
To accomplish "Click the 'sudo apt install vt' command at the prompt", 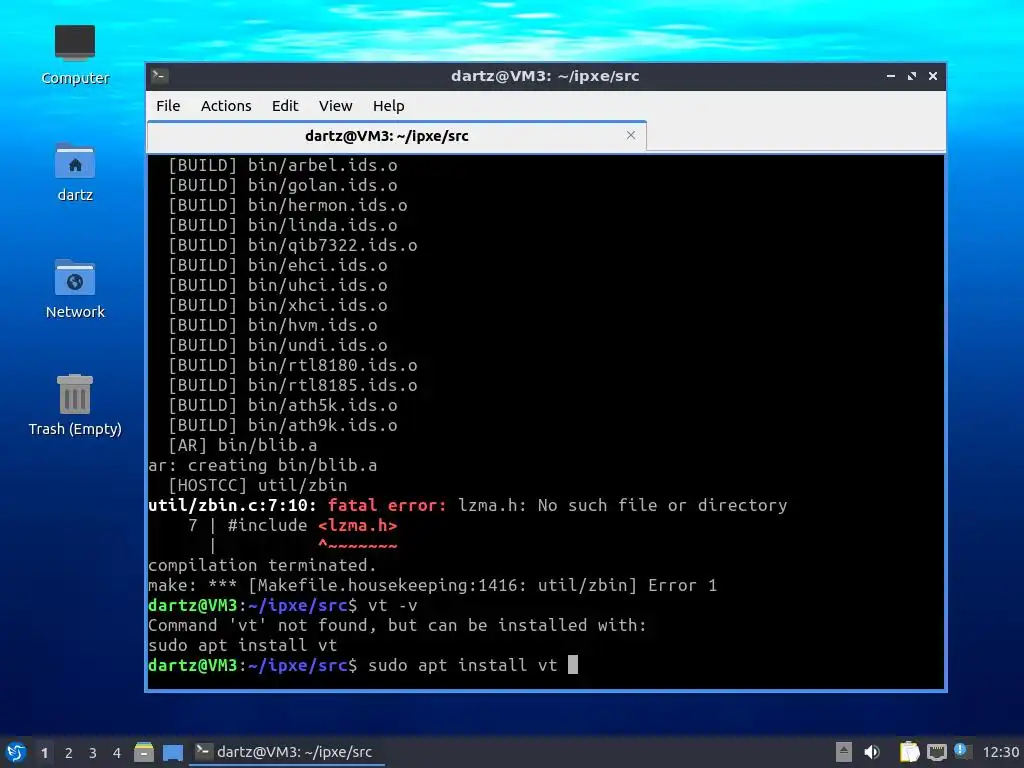I will (x=462, y=665).
